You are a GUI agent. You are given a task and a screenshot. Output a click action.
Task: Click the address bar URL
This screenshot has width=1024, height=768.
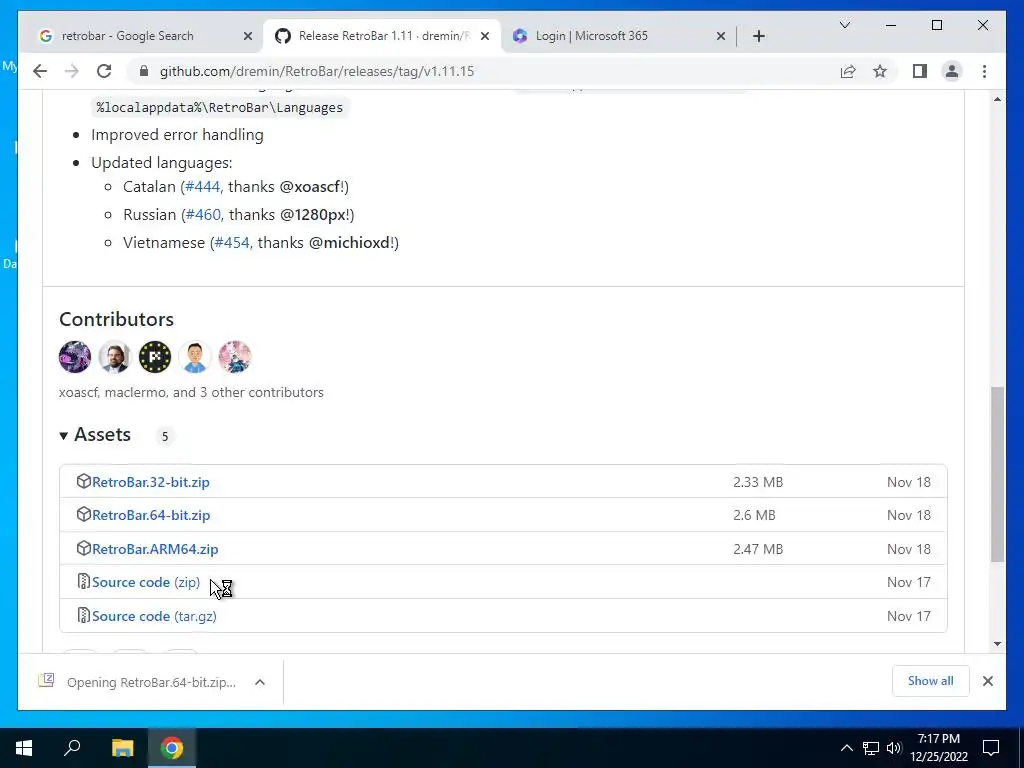tap(317, 71)
